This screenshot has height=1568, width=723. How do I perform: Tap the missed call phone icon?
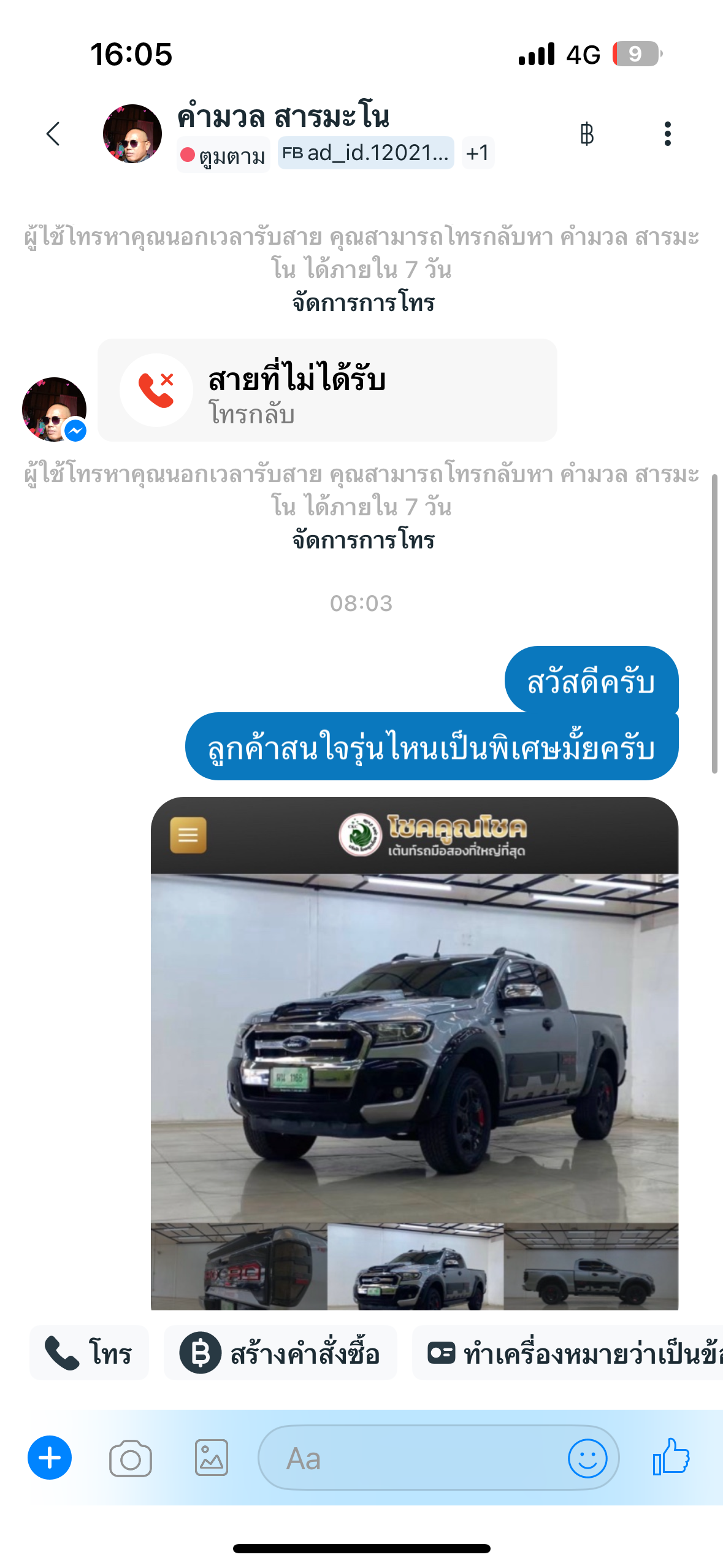[156, 390]
